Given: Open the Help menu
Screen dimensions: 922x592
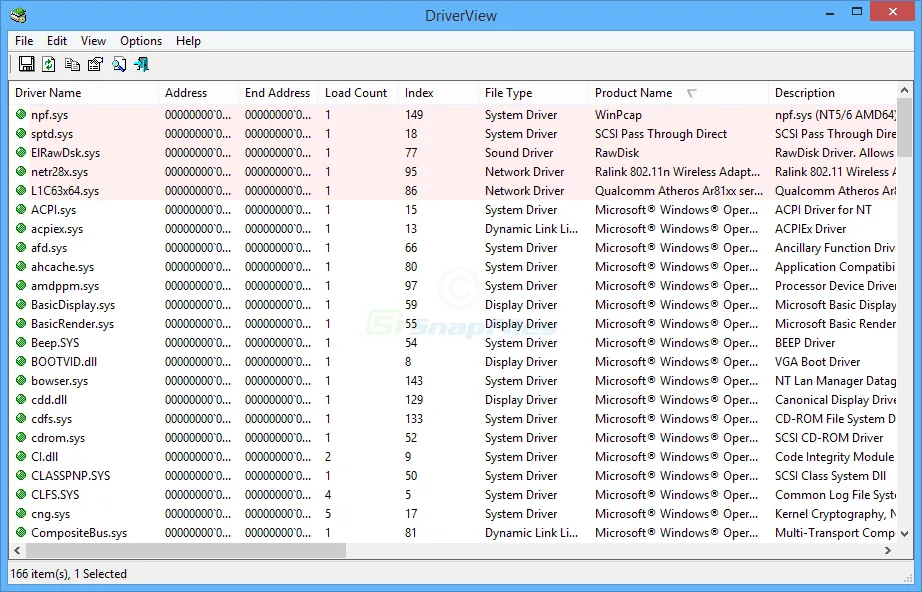Looking at the screenshot, I should pyautogui.click(x=188, y=41).
